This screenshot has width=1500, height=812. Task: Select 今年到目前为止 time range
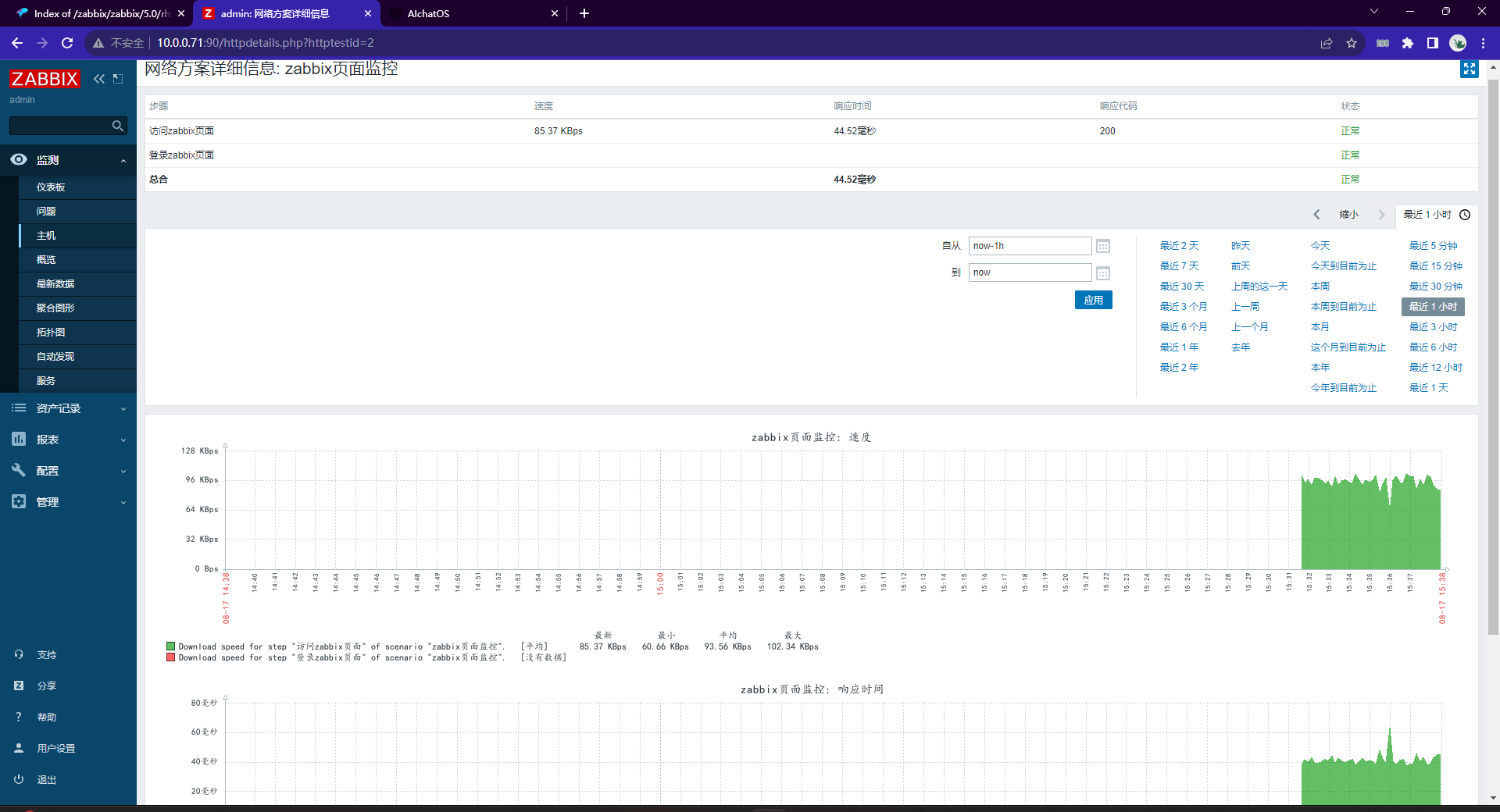tap(1344, 388)
